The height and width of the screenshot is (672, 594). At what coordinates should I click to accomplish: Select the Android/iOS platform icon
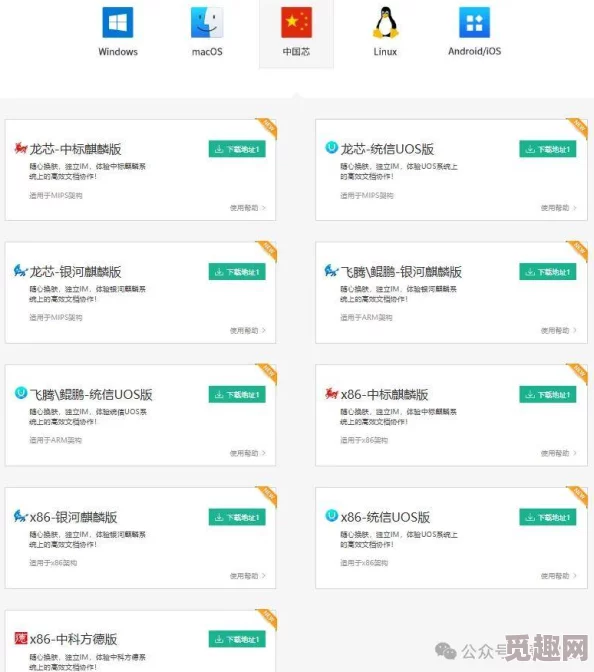[x=474, y=22]
